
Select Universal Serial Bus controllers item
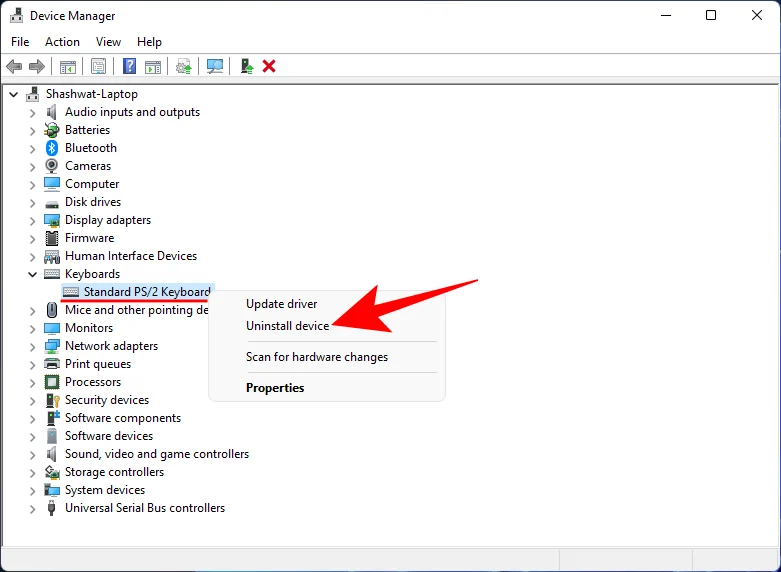click(x=145, y=508)
